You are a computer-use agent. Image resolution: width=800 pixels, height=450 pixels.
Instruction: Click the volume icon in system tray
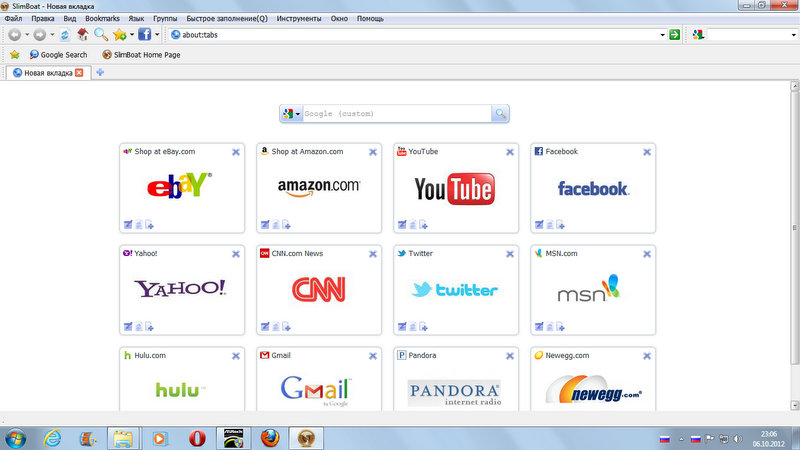738,439
